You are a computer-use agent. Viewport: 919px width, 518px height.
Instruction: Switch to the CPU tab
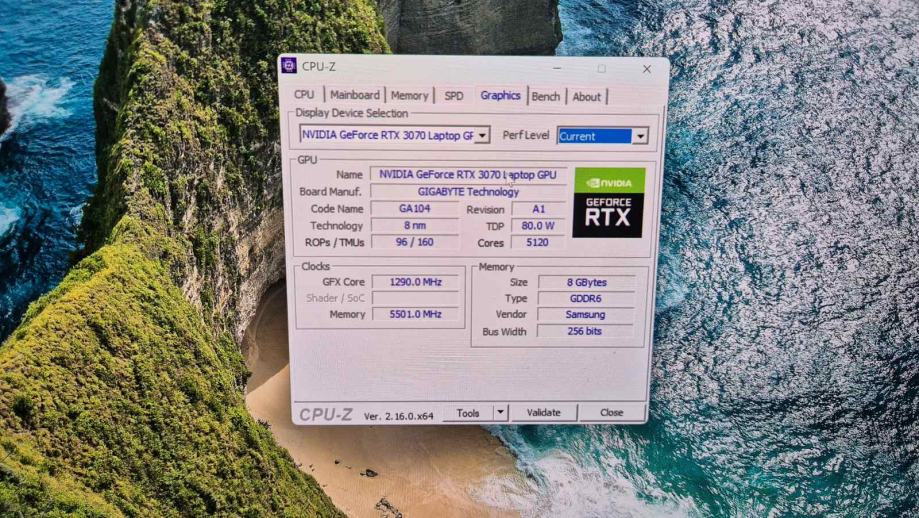pos(304,95)
